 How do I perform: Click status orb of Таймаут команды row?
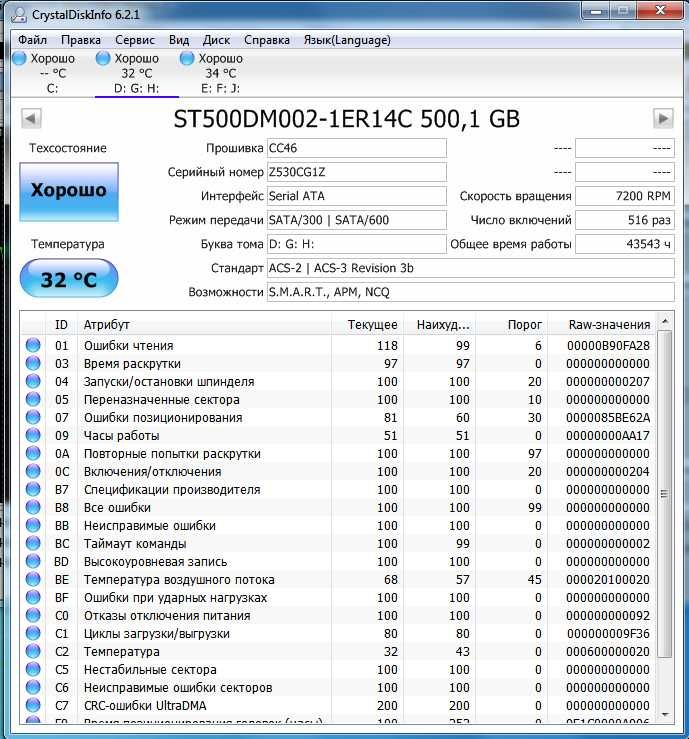33,543
